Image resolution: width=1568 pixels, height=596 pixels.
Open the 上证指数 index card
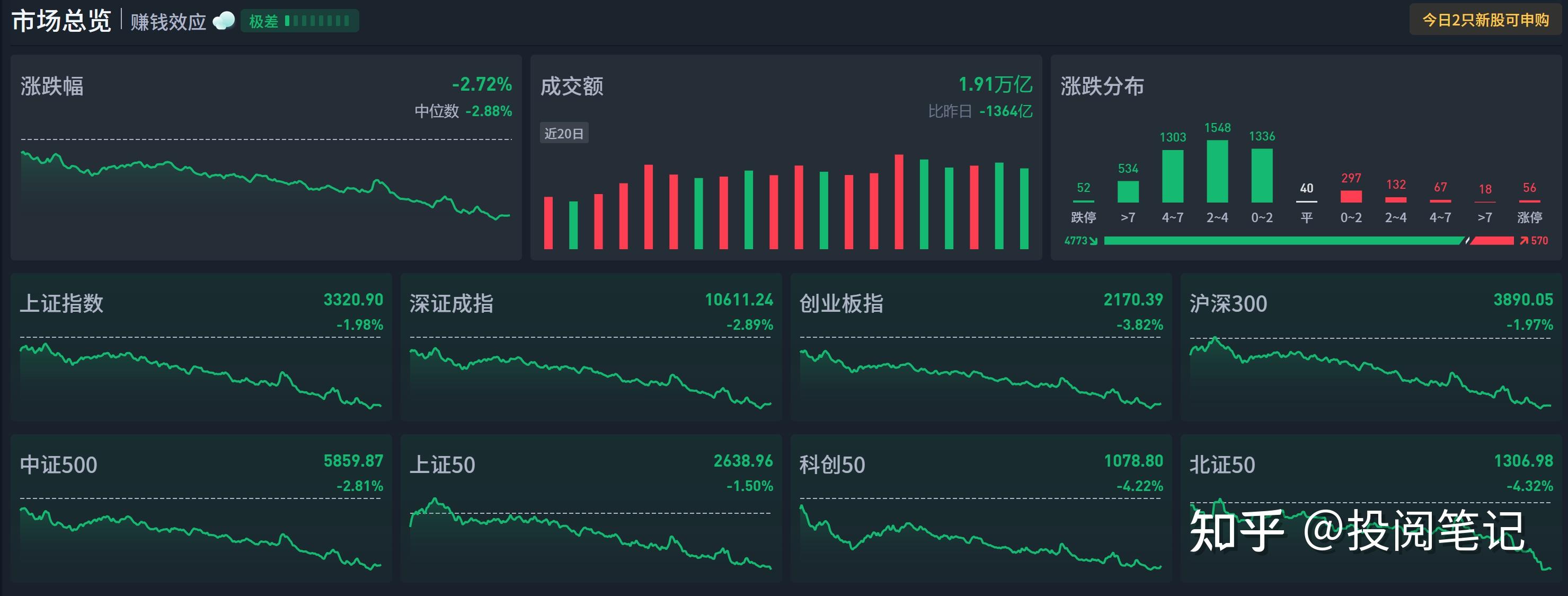click(201, 347)
